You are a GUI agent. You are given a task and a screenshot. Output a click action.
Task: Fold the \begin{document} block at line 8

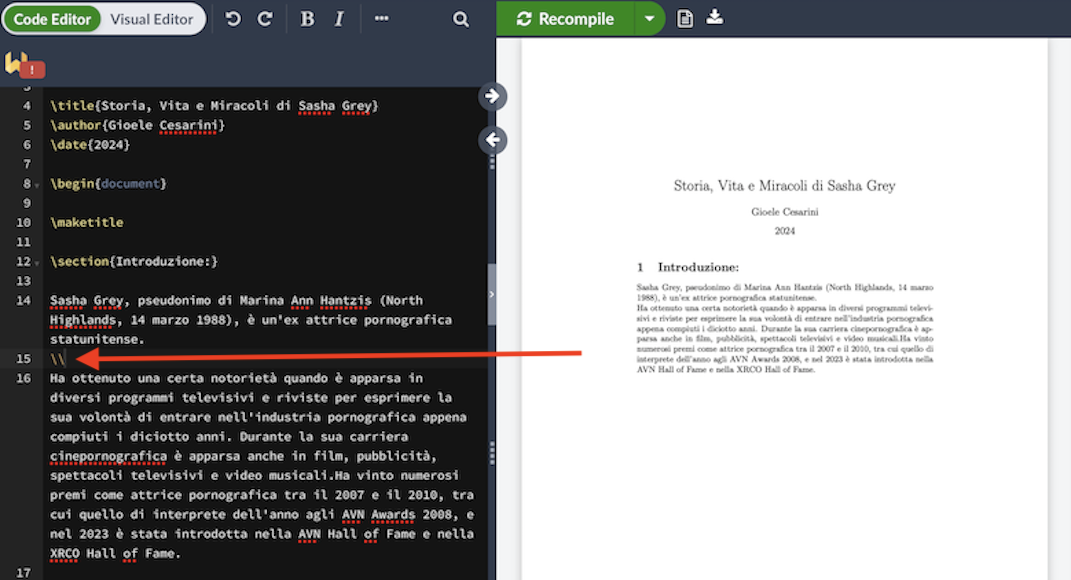pyautogui.click(x=37, y=185)
